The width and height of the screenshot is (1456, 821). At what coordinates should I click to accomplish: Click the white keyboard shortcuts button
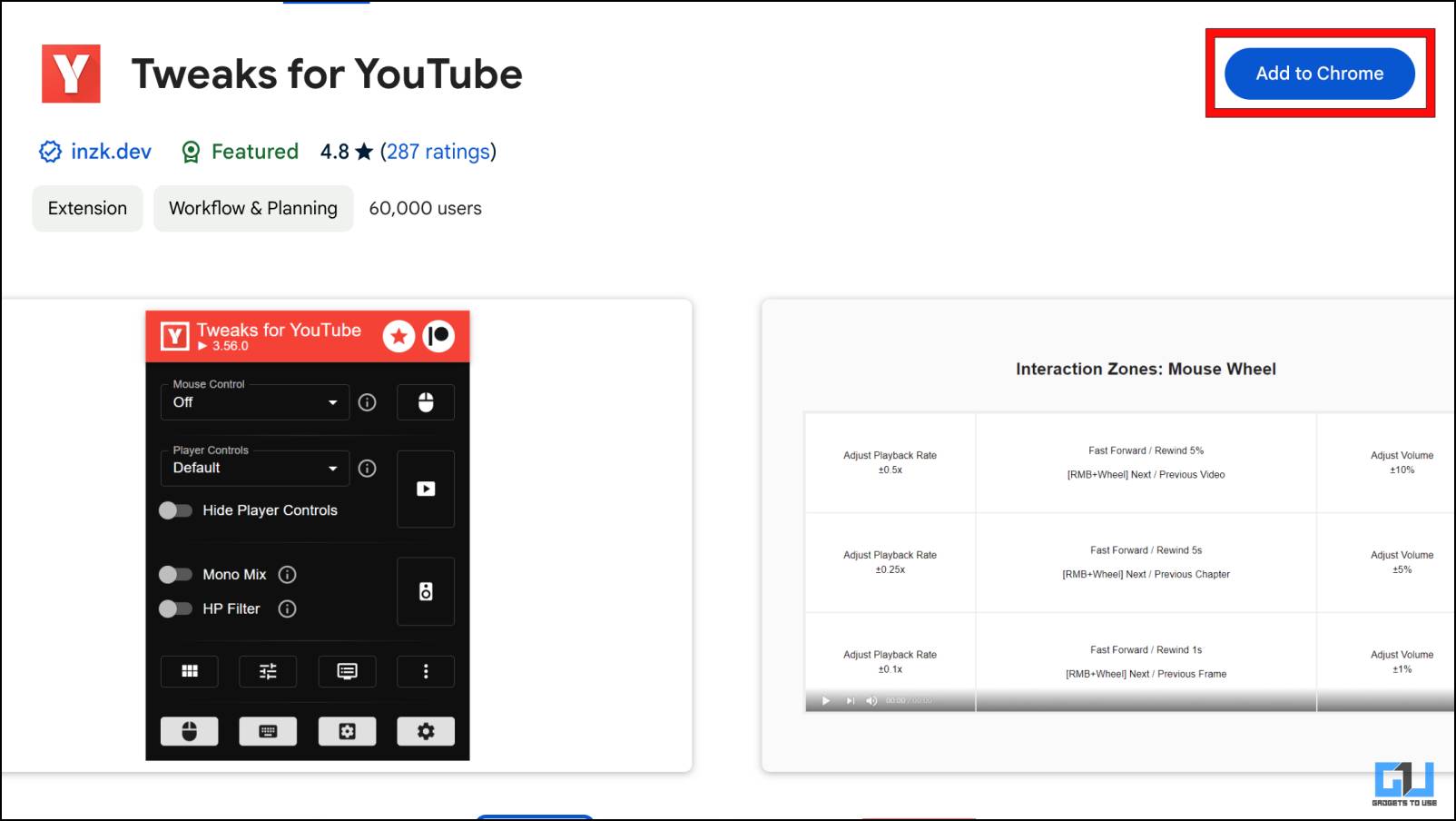pos(268,731)
